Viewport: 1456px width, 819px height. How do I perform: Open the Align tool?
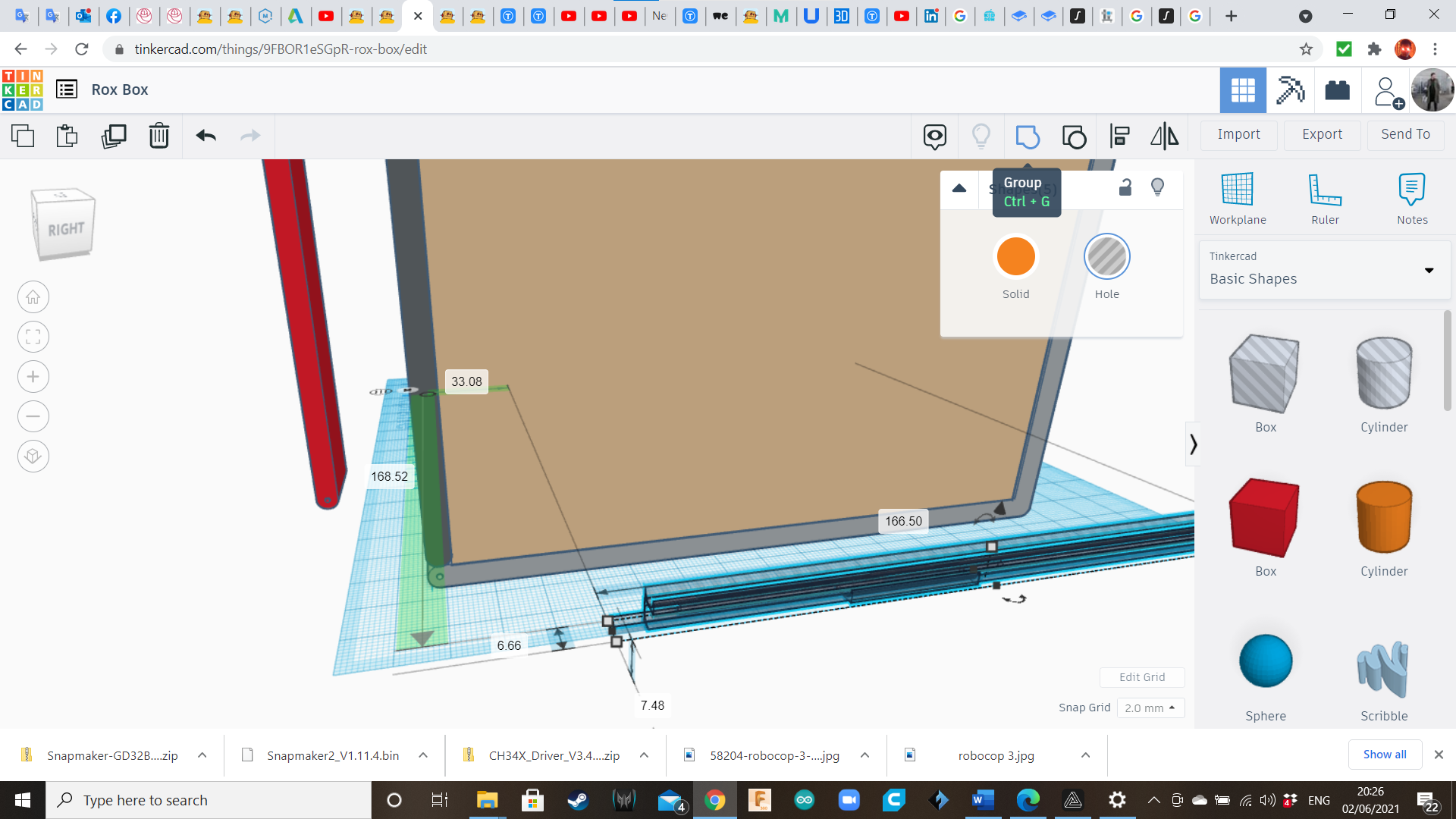coord(1119,136)
